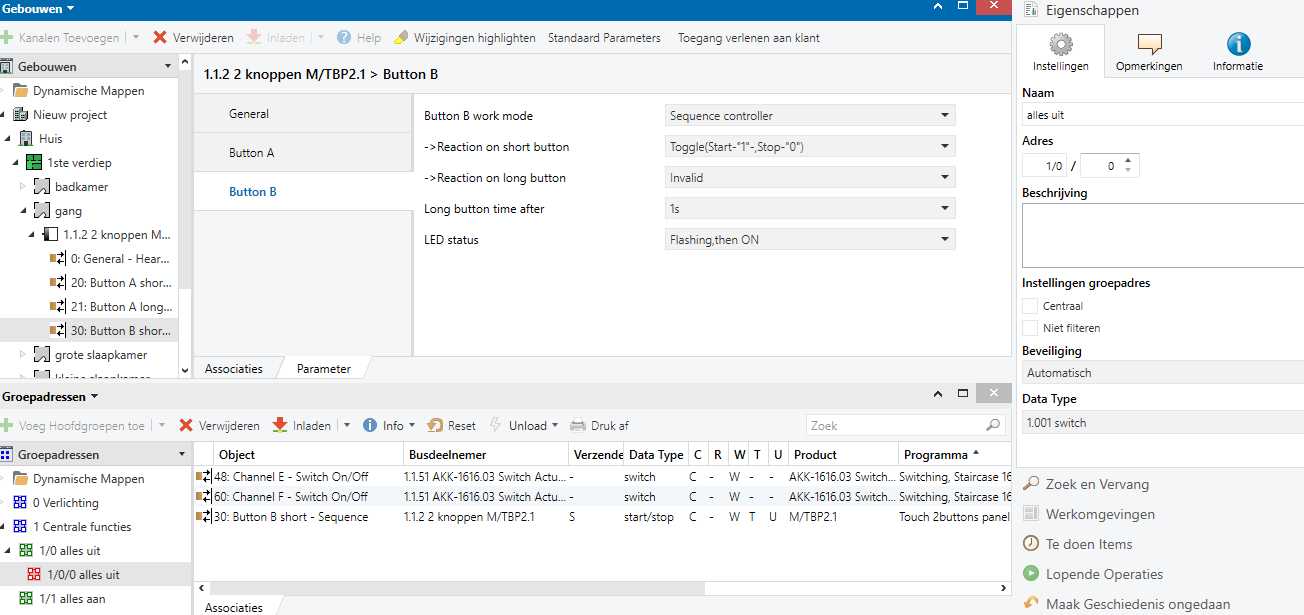Click the Naam input field
This screenshot has height=615, width=1304.
(x=1160, y=115)
